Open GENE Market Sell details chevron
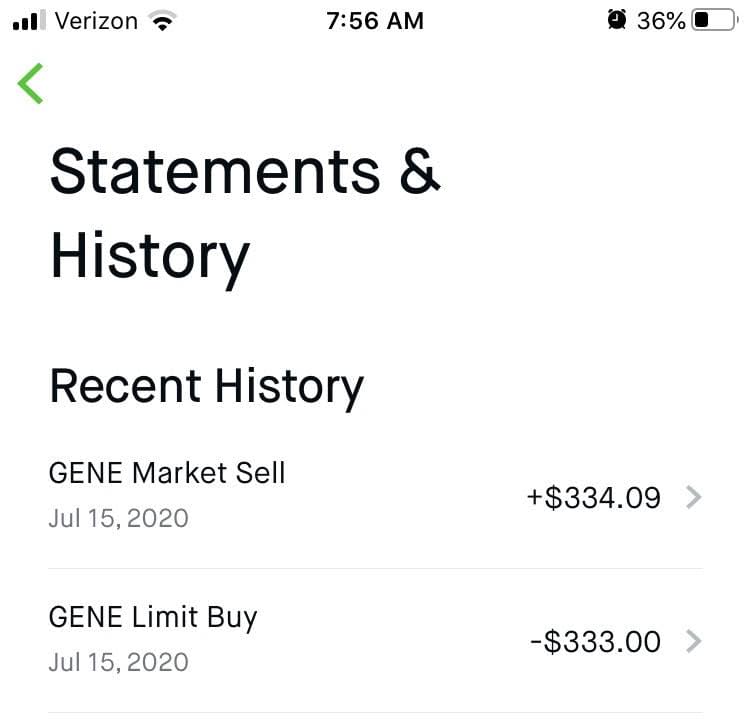This screenshot has height=725, width=750. pyautogui.click(x=694, y=498)
